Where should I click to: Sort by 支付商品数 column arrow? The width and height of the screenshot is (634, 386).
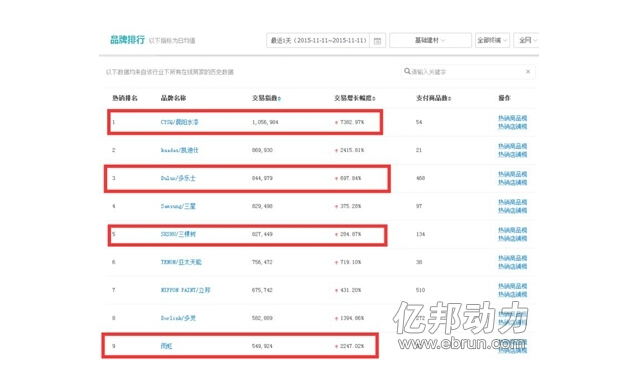pyautogui.click(x=450, y=98)
